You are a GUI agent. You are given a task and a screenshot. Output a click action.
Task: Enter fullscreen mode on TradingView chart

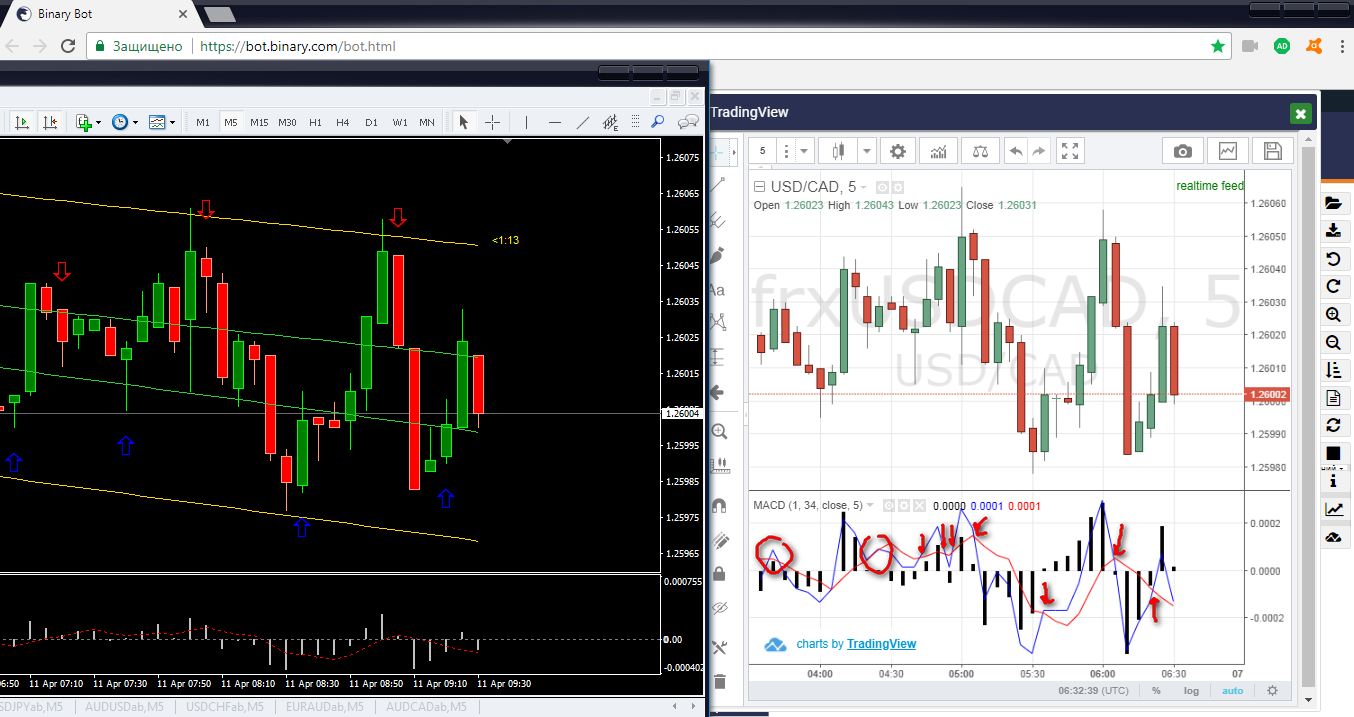[1070, 151]
